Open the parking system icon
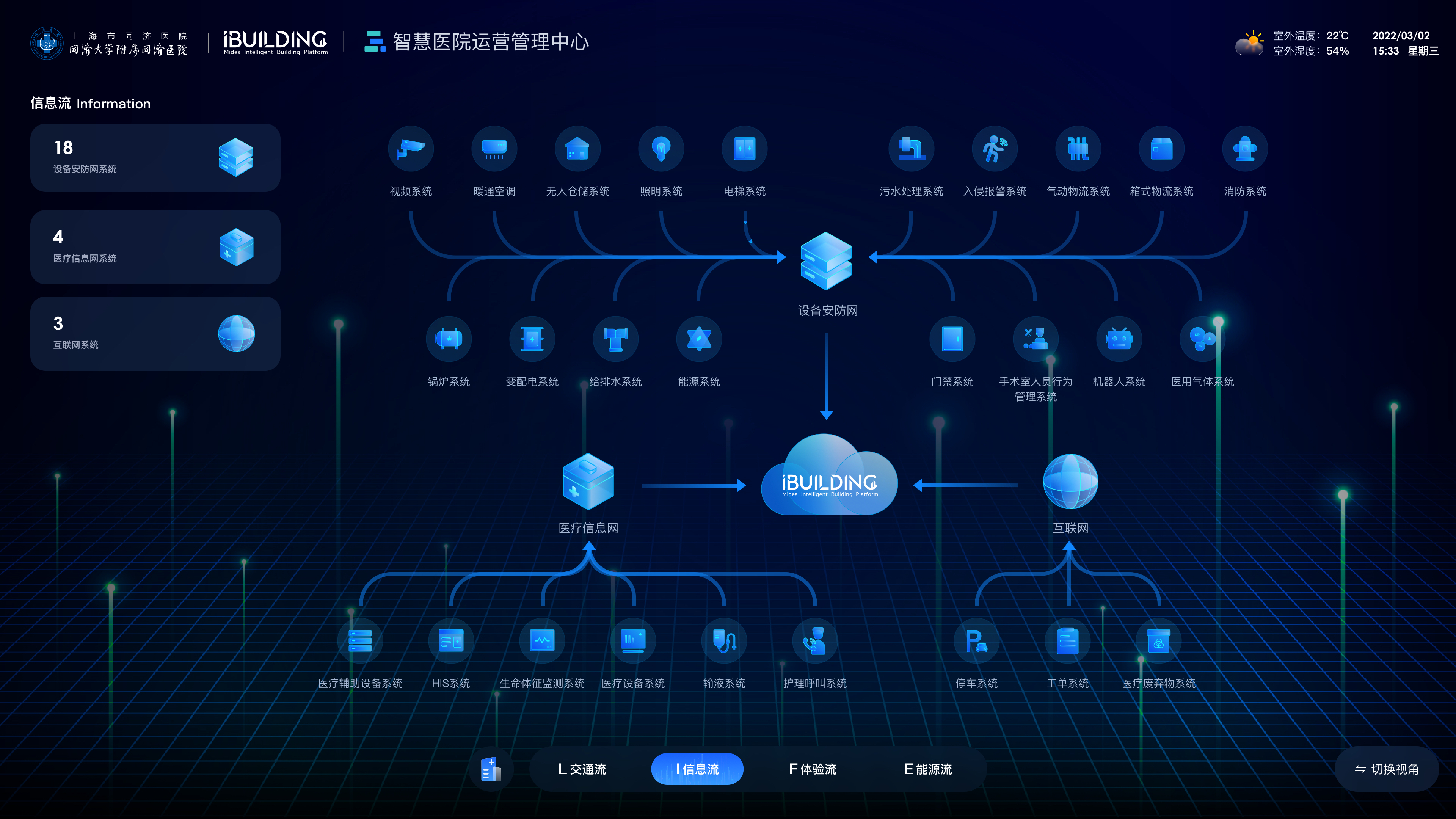The width and height of the screenshot is (1456, 819). point(976,641)
